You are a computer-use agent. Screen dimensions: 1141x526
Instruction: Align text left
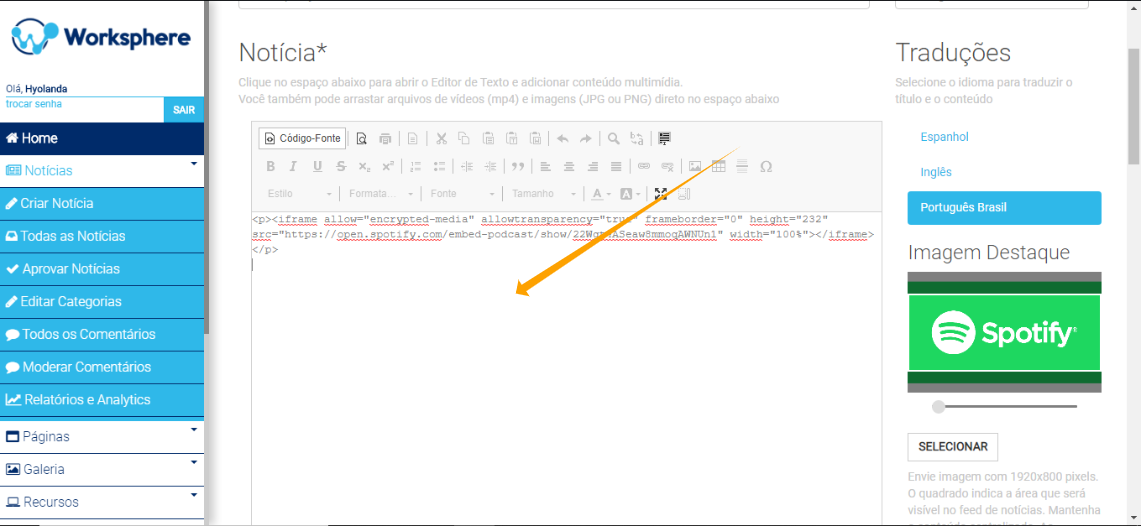545,167
